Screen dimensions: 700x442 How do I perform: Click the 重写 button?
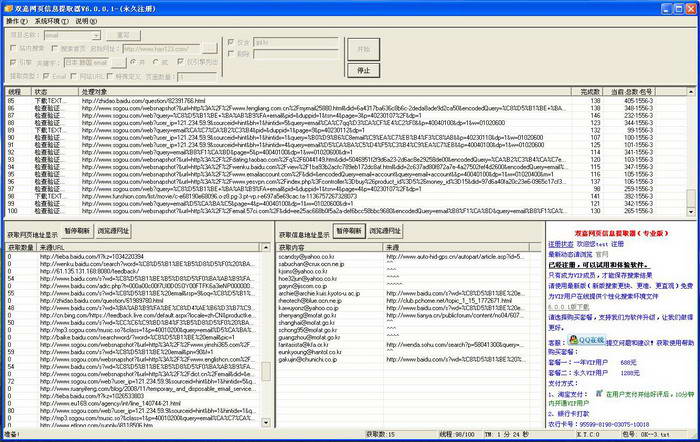tap(123, 35)
